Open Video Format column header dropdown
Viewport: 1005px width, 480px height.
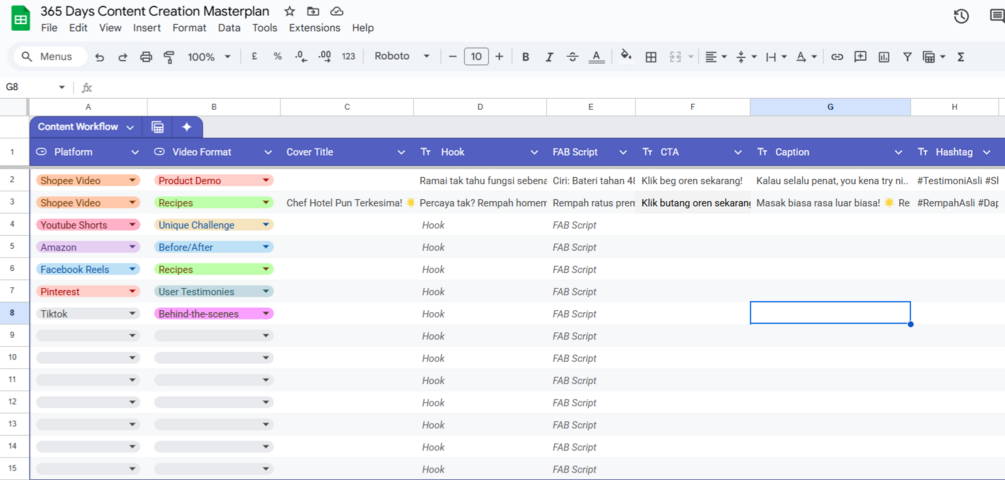[x=268, y=153]
